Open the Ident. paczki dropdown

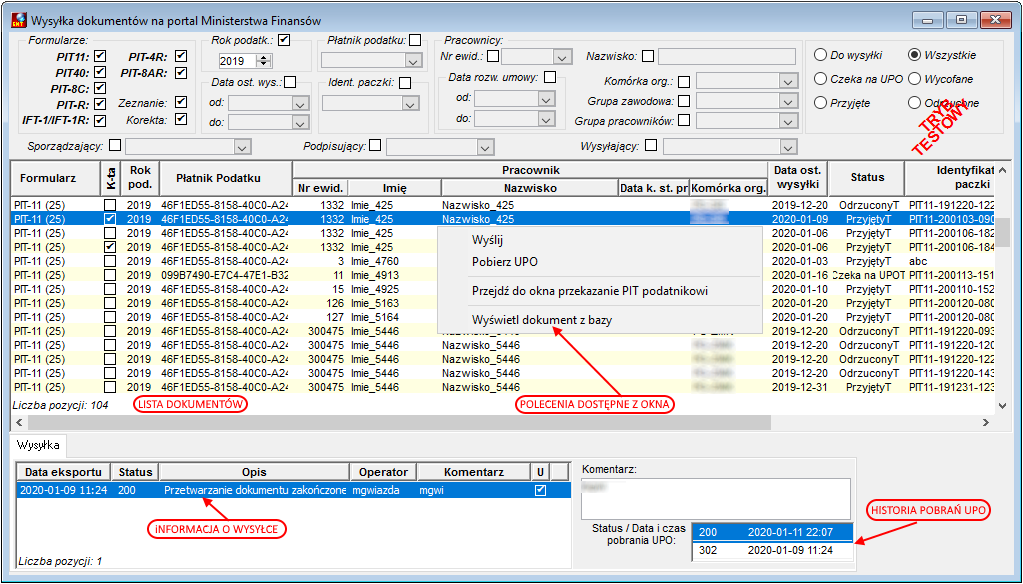(x=410, y=104)
